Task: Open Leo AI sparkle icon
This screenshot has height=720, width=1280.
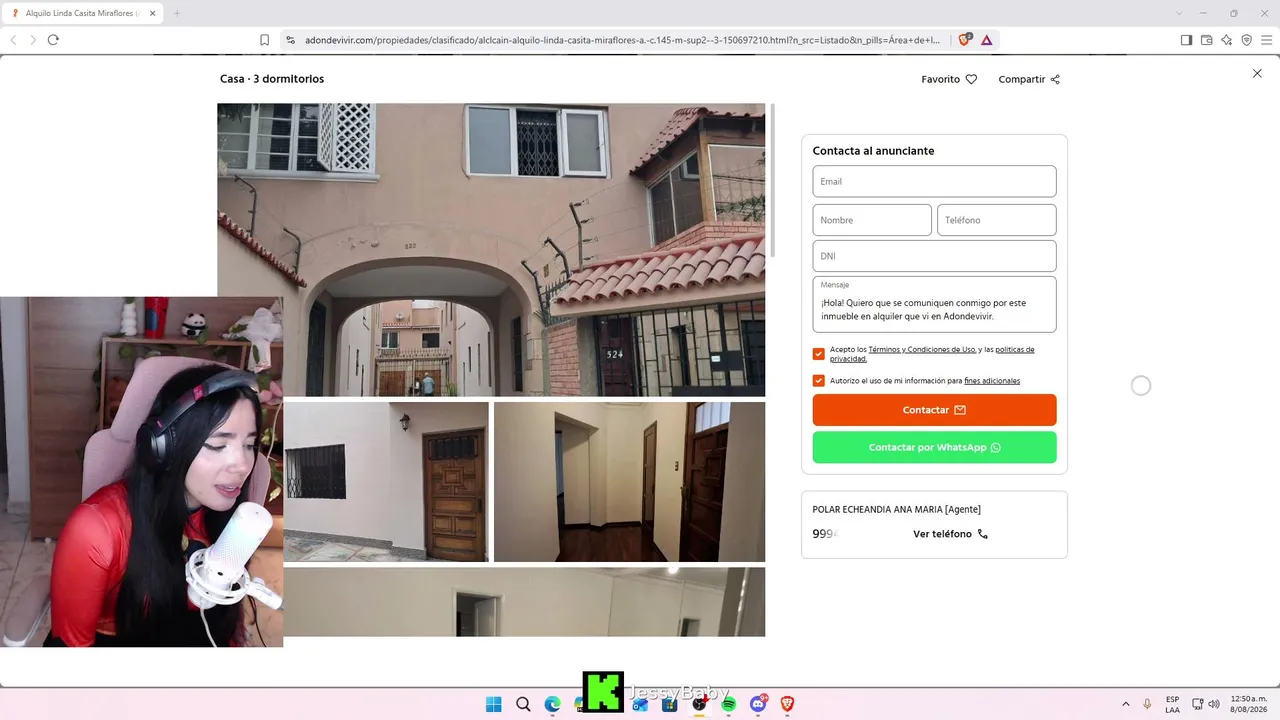Action: point(1226,40)
